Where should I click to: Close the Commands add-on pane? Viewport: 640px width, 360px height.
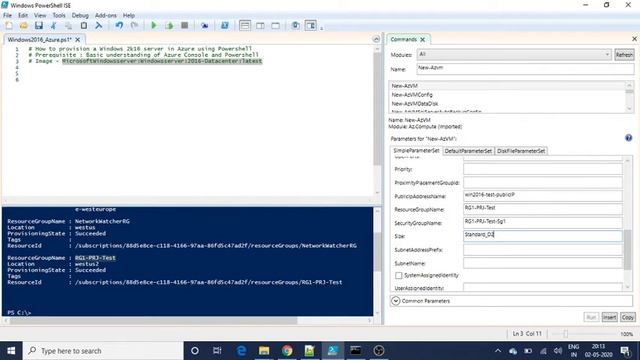(x=634, y=39)
